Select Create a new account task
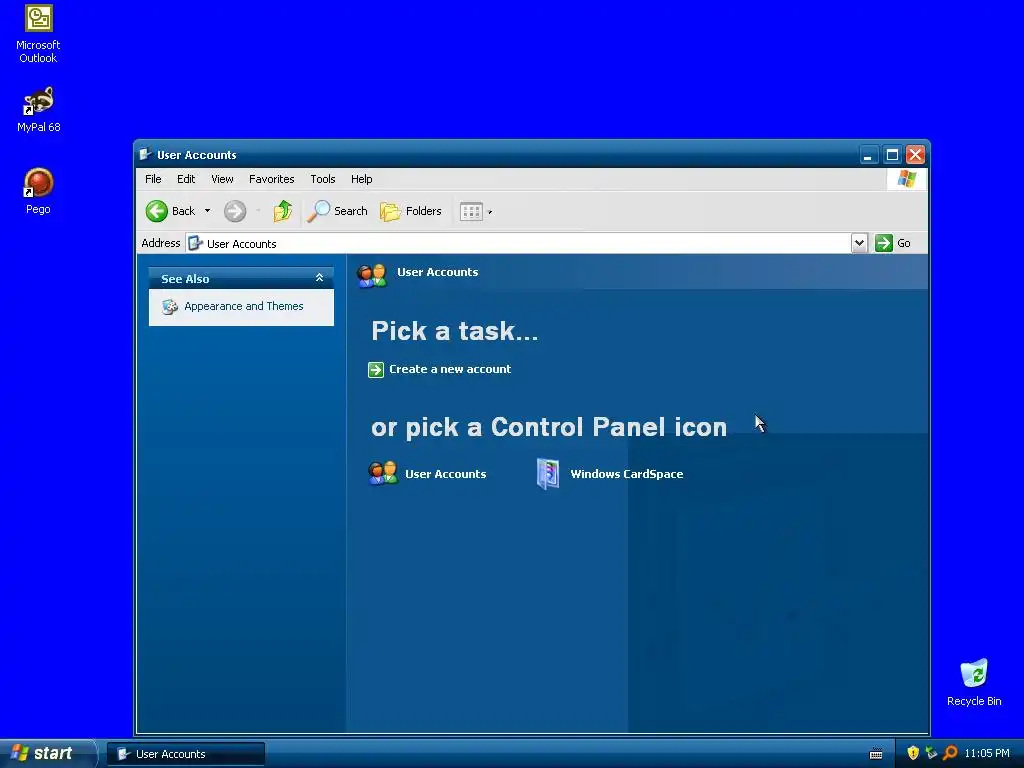The width and height of the screenshot is (1024, 768). pos(450,369)
